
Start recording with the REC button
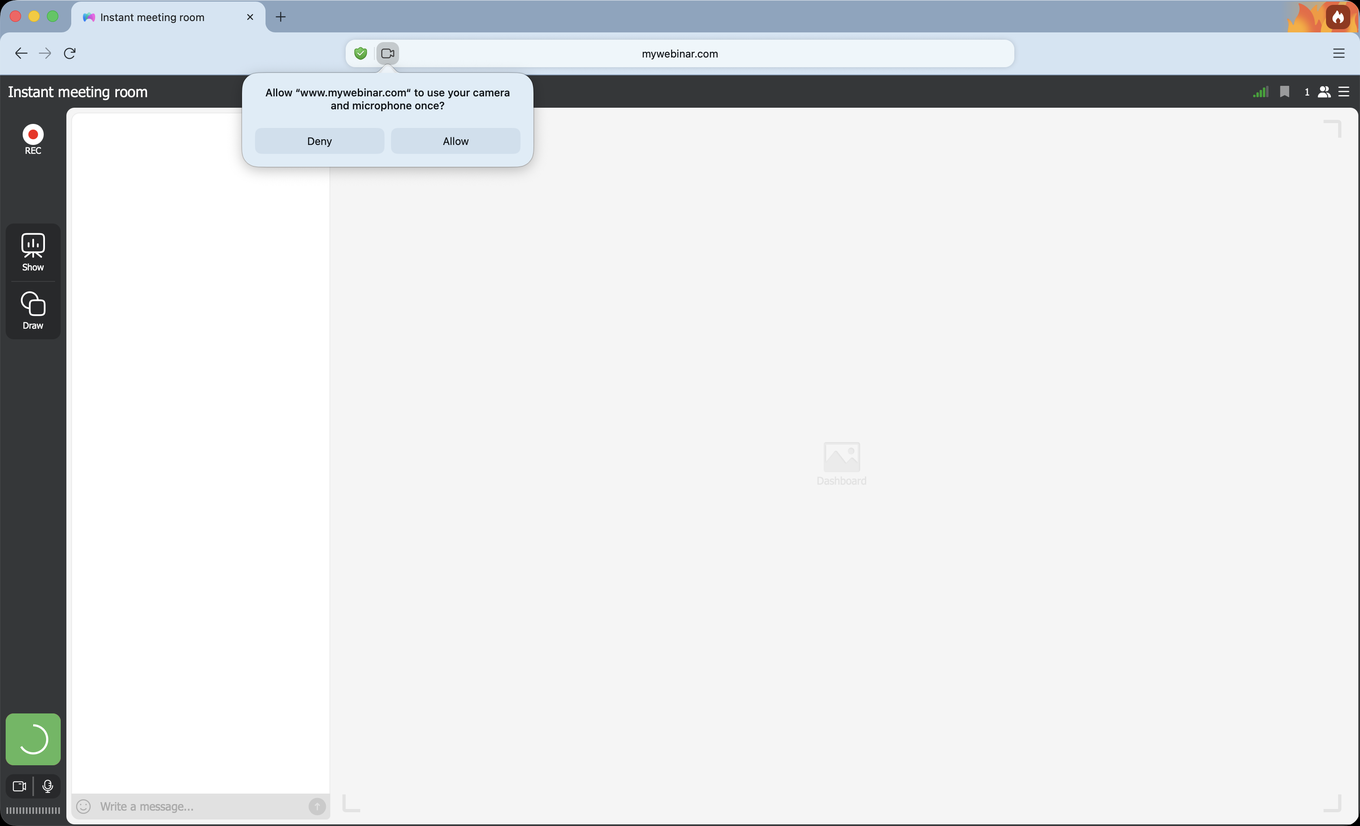pos(33,139)
